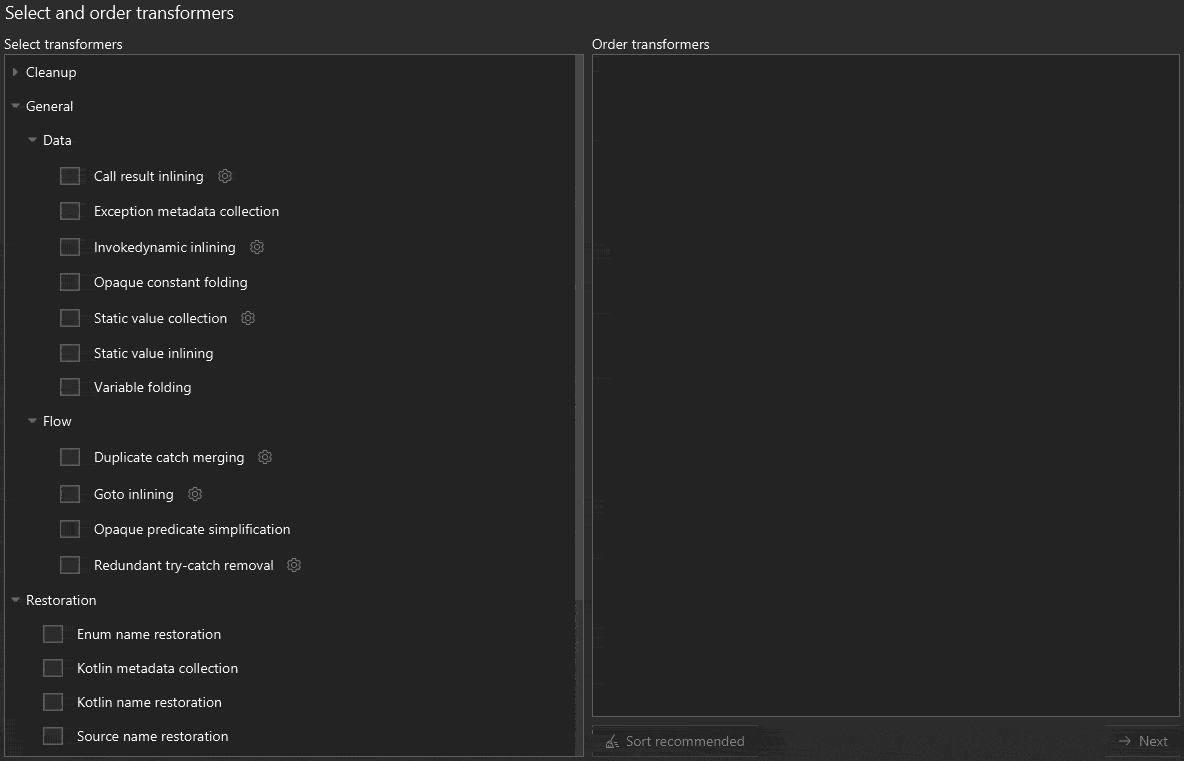This screenshot has height=761, width=1184.
Task: Click the Restoration tree label
Action: (x=61, y=599)
